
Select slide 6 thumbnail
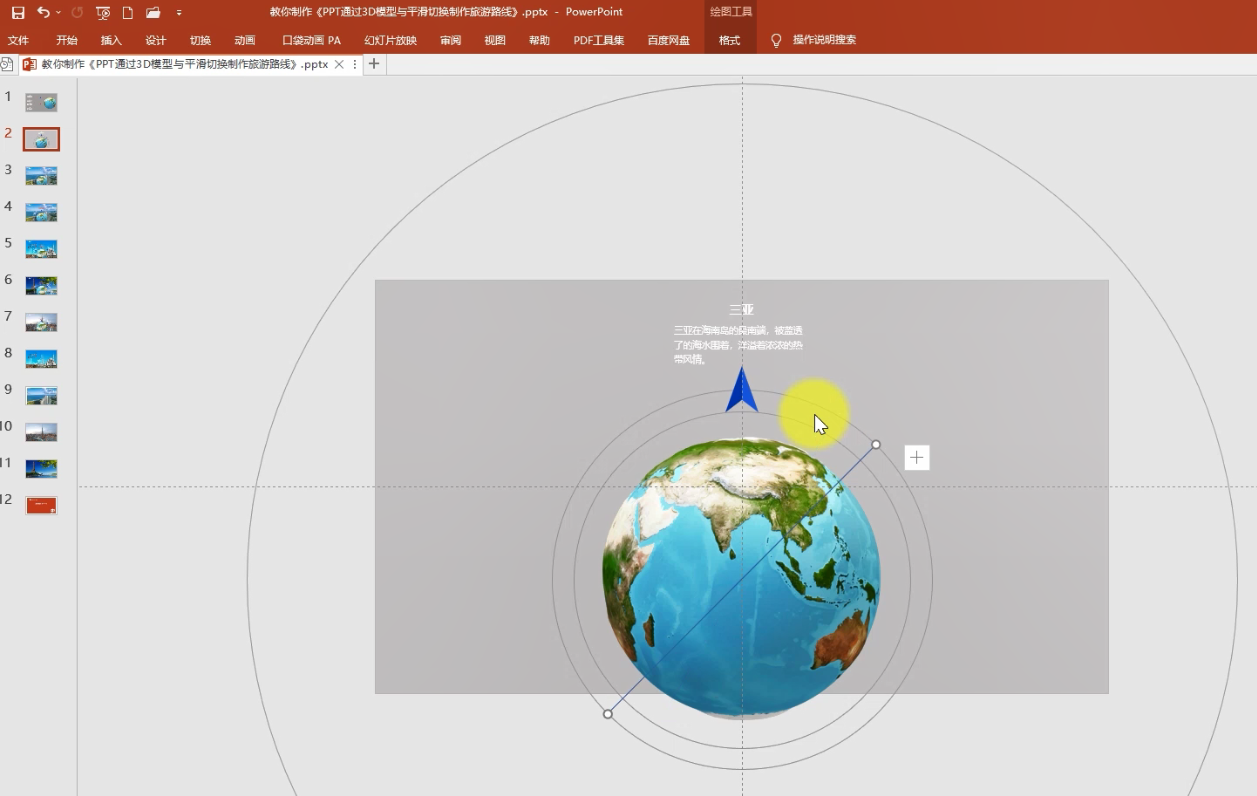[x=41, y=286]
